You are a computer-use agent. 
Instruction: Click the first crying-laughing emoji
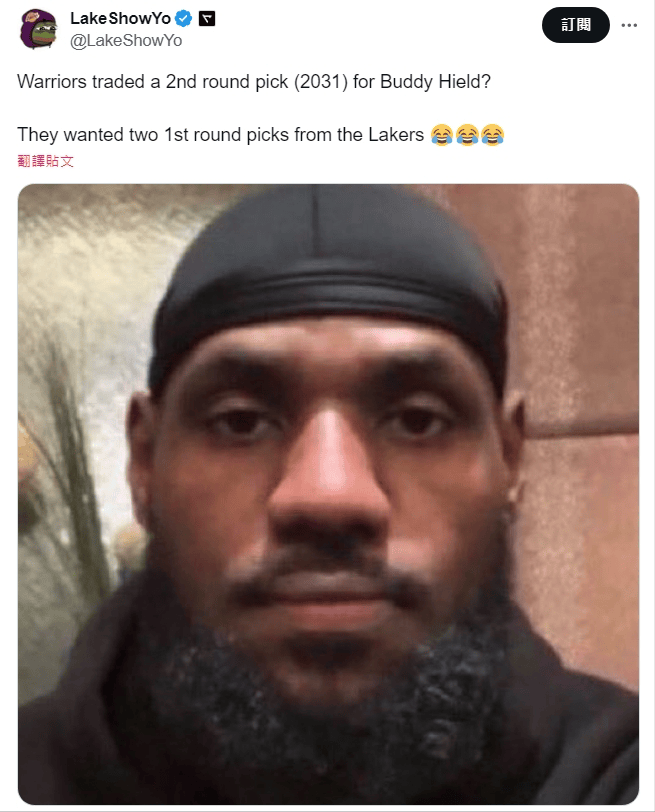coord(442,135)
